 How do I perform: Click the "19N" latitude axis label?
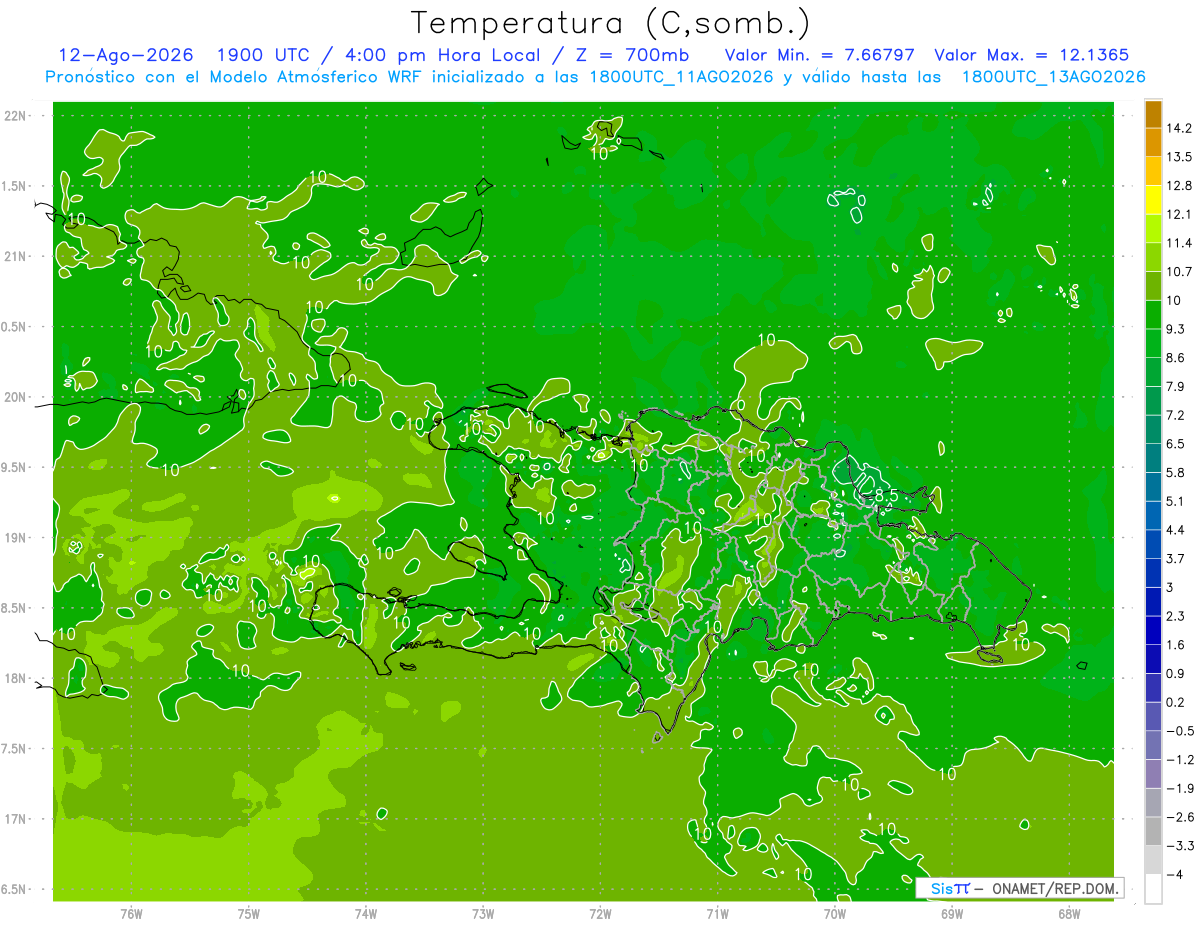(17, 538)
